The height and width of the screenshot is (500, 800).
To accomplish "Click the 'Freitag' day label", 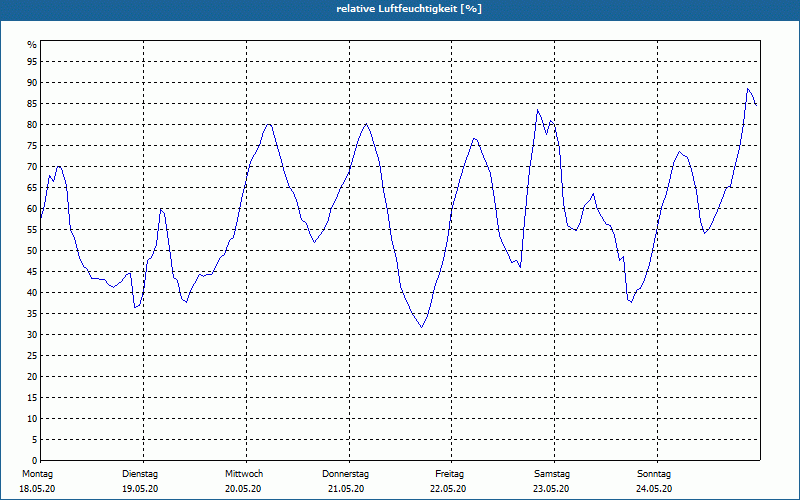I will pyautogui.click(x=449, y=474).
